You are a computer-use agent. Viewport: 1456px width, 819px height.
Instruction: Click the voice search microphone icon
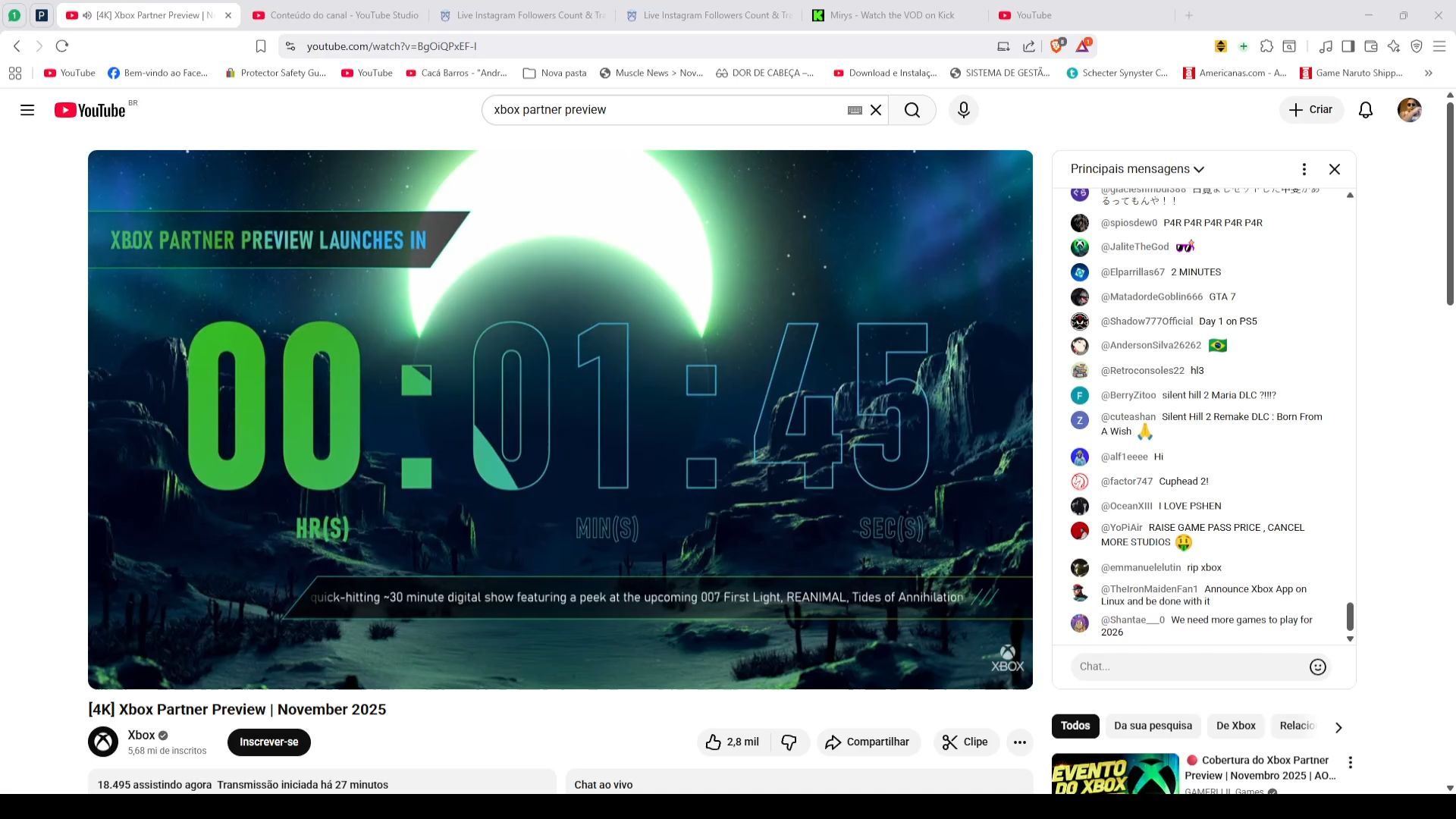[x=963, y=110]
